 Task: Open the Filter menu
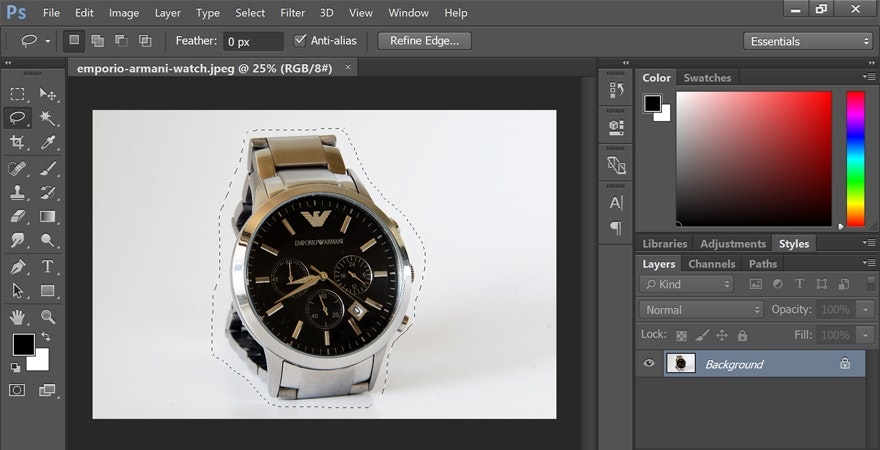(x=292, y=13)
